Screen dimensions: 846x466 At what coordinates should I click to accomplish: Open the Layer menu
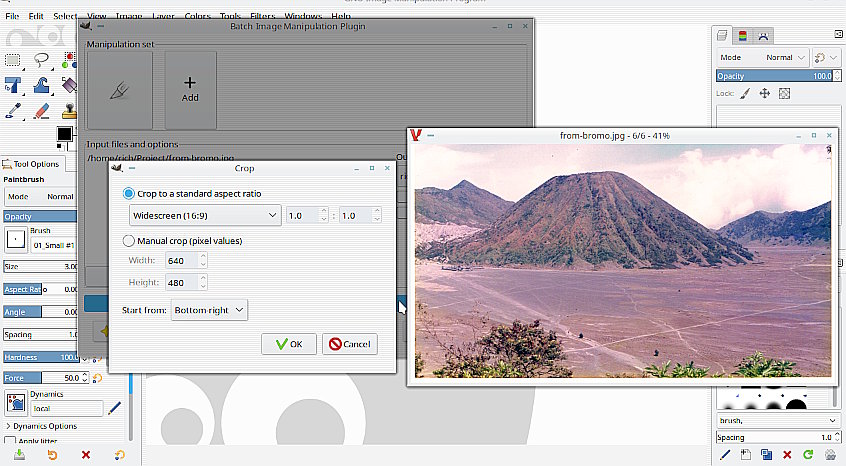pos(163,16)
